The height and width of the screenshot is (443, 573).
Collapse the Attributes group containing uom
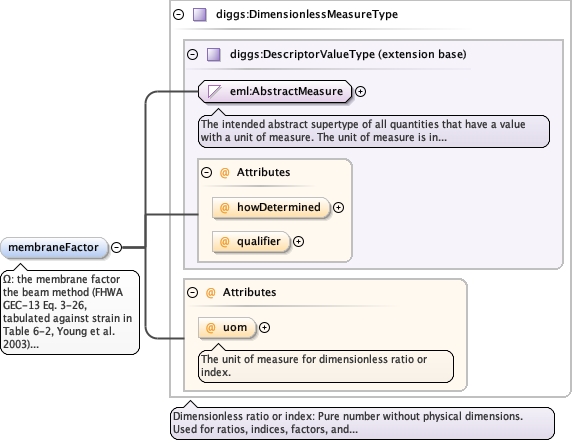[192, 292]
